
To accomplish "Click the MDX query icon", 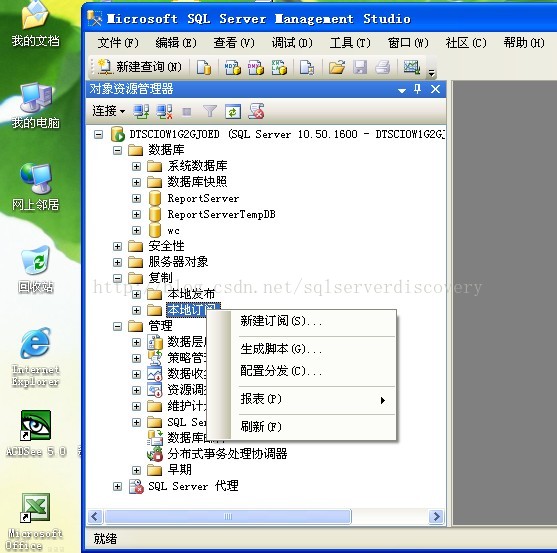I will (233, 67).
